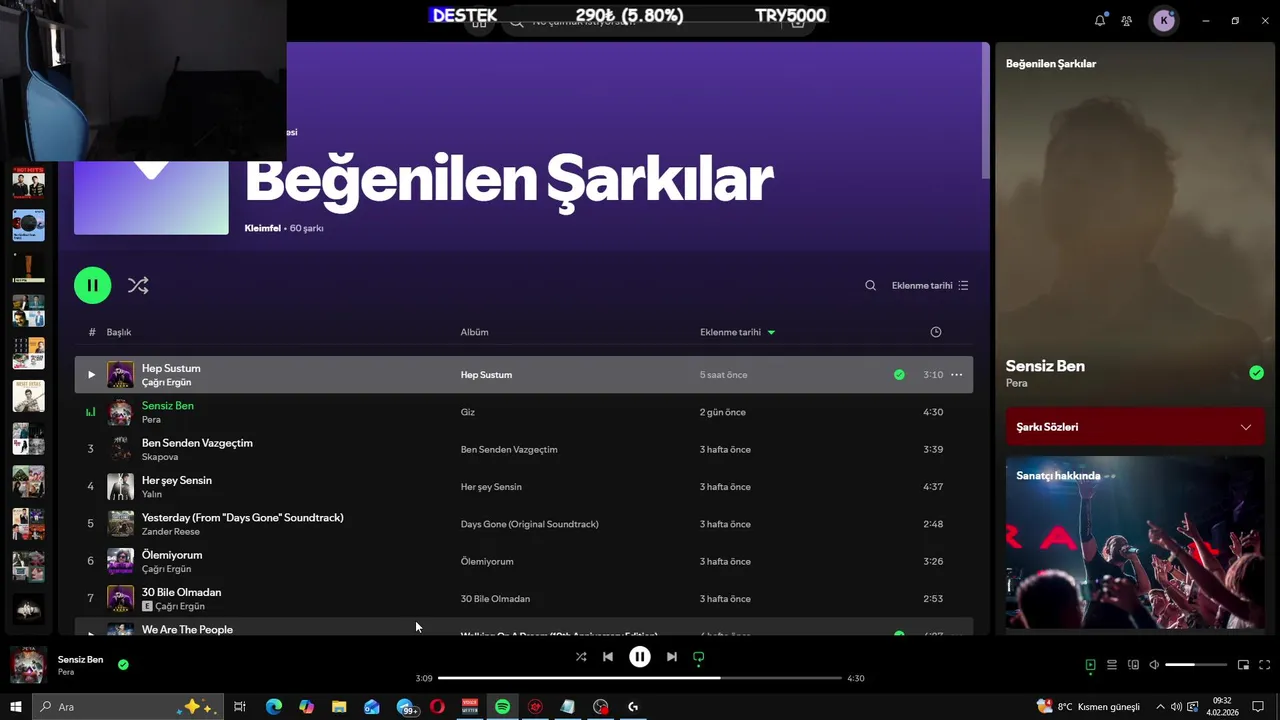Viewport: 1280px width, 720px height.
Task: Click duration 4:37 of Her şey Sensin
Action: (x=933, y=487)
